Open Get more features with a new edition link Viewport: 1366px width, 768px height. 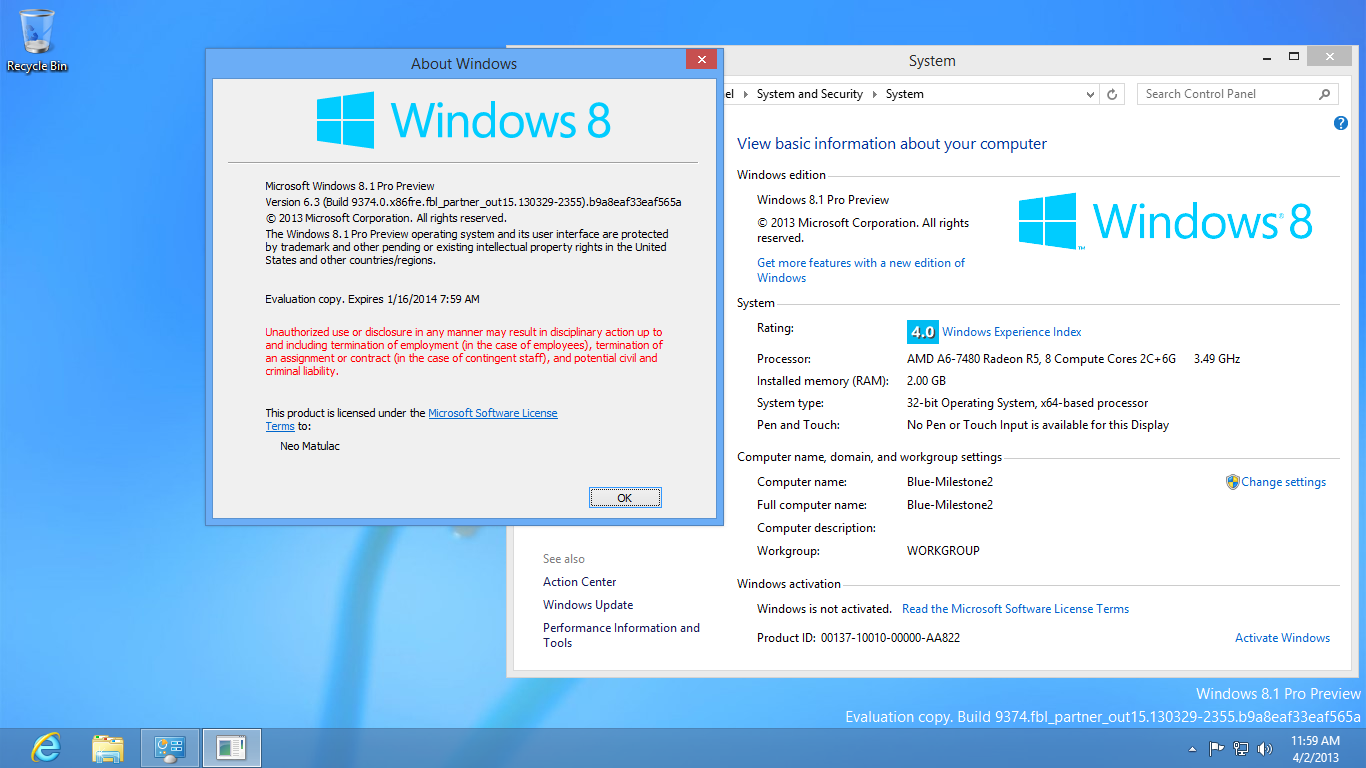861,270
